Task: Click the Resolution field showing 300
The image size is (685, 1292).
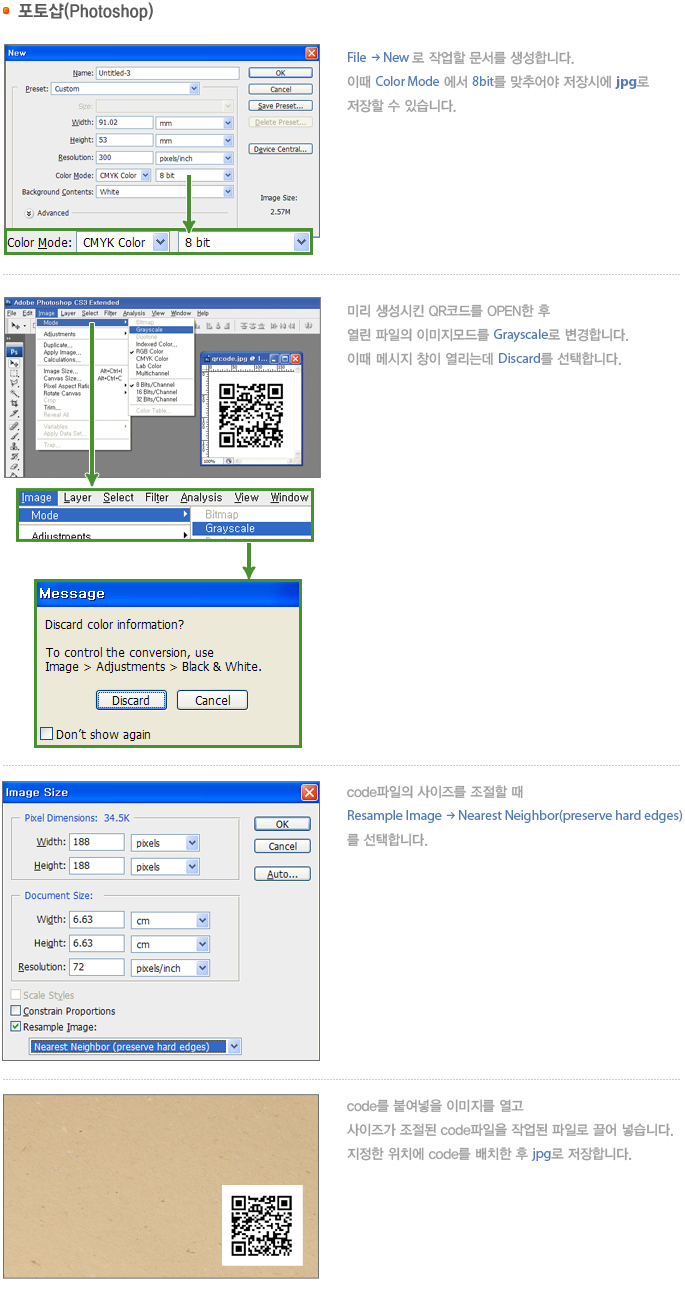Action: (x=125, y=158)
